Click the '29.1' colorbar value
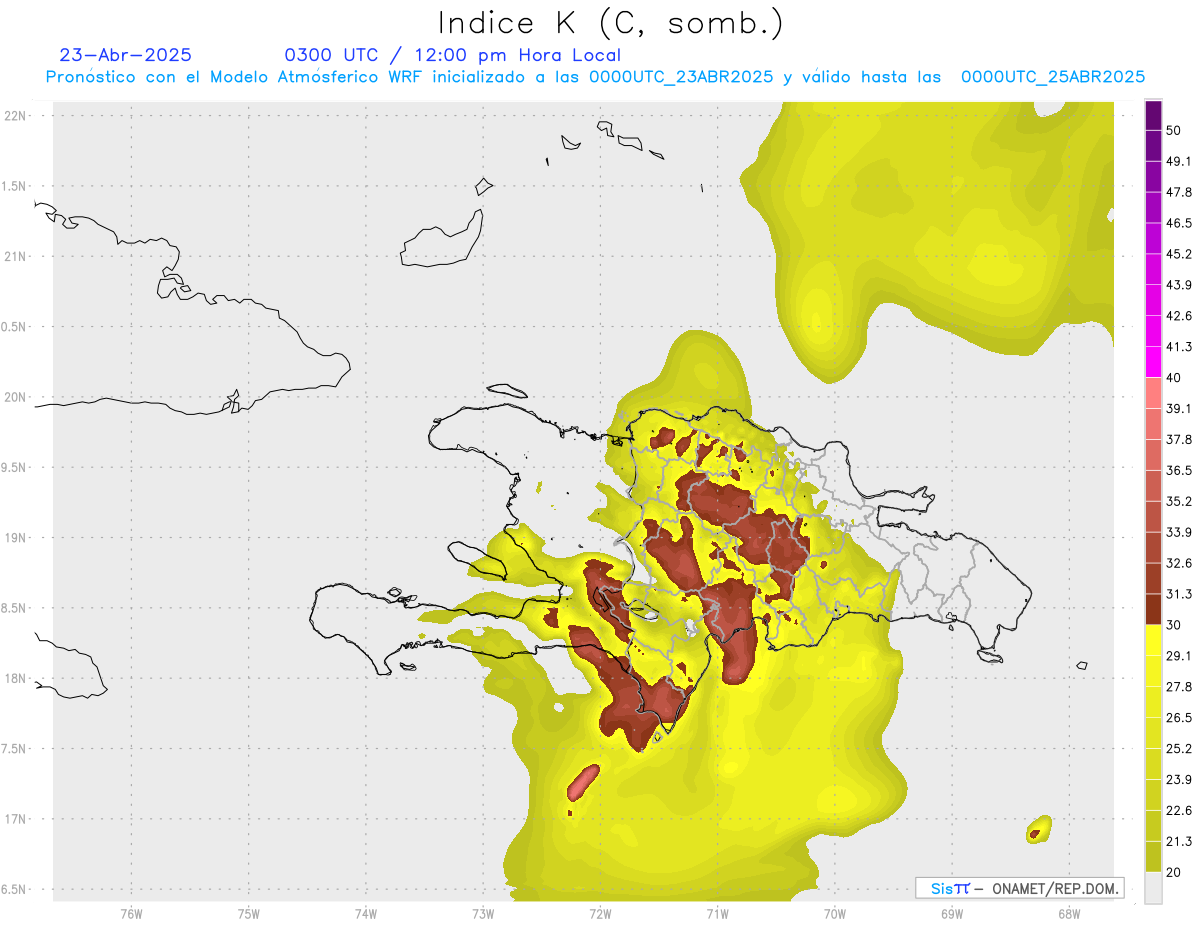The image size is (1200, 927). pyautogui.click(x=1179, y=655)
